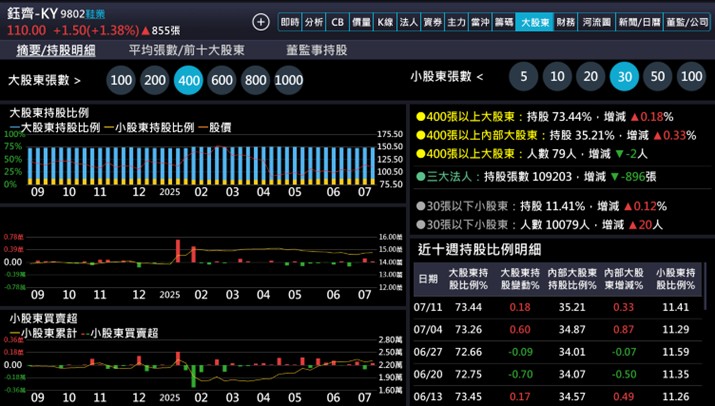Click the 小股東持股比例 legend item
This screenshot has height=406, width=715.
[149, 127]
